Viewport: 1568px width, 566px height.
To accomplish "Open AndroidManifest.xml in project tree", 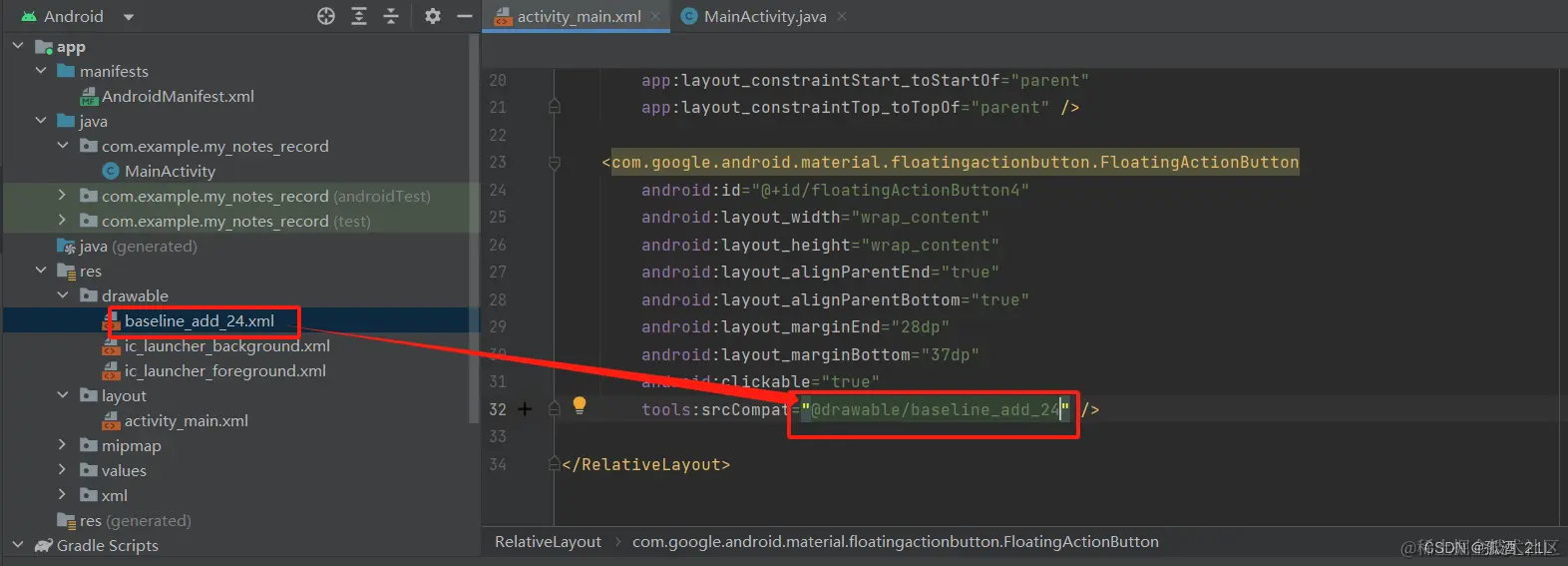I will point(178,96).
